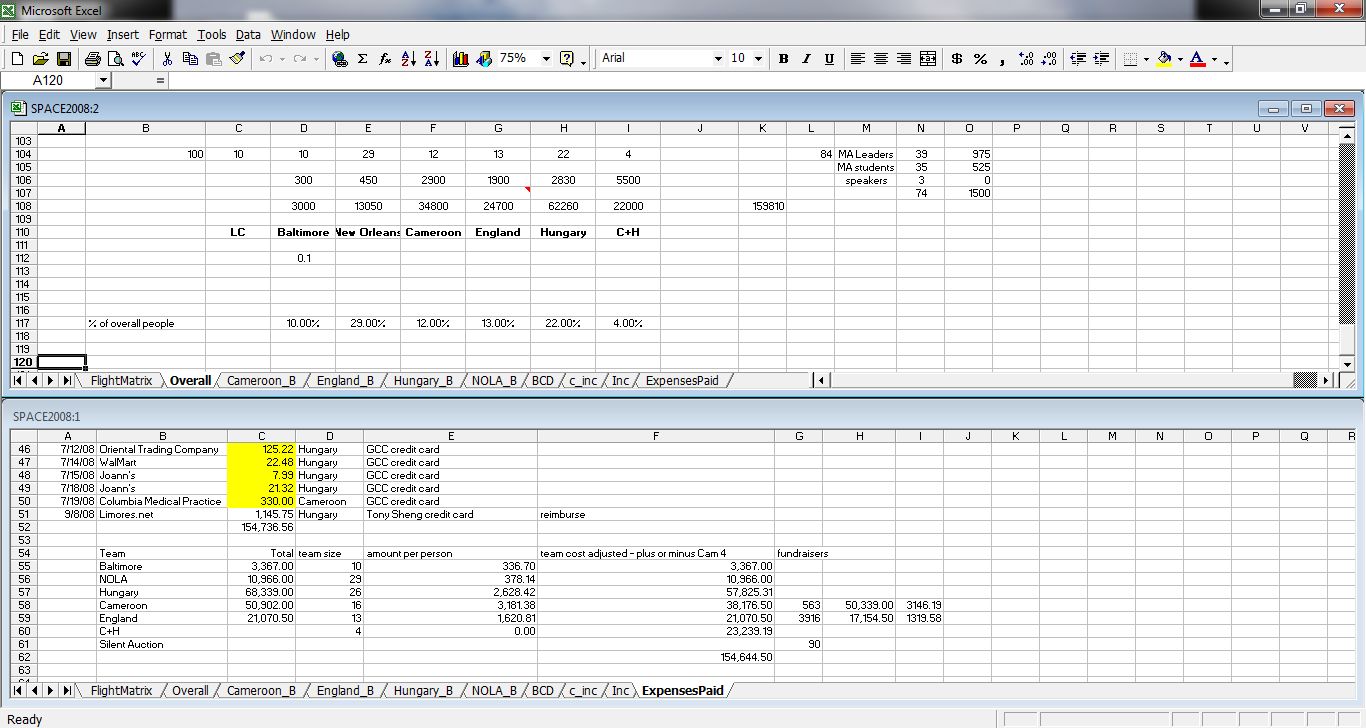Open the Font Color arrow palette
This screenshot has width=1366, height=728.
(x=1214, y=59)
